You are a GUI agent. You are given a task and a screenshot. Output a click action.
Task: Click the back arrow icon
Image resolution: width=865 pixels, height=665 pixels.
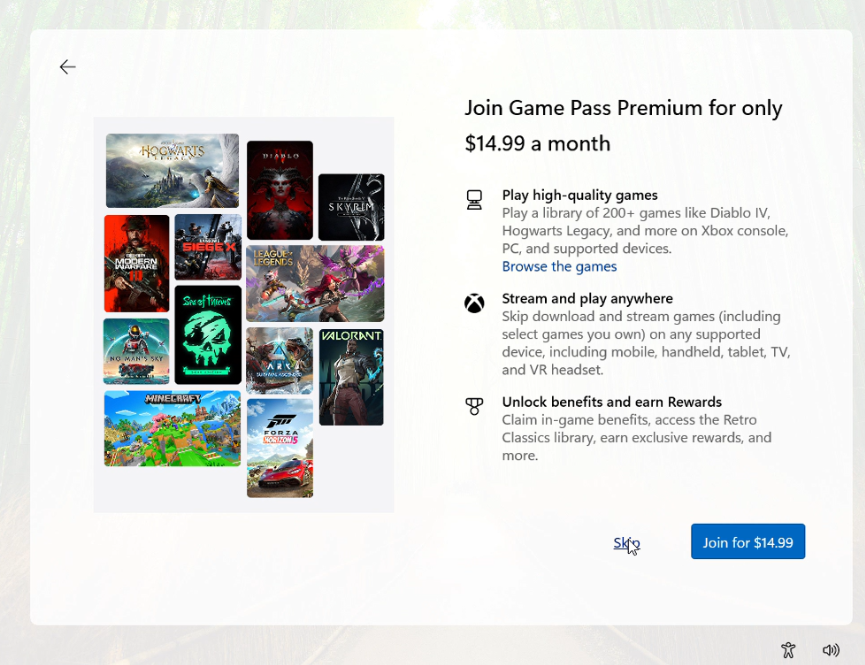click(x=67, y=67)
